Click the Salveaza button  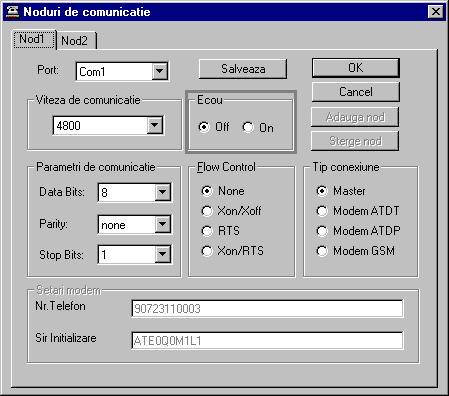click(x=243, y=69)
